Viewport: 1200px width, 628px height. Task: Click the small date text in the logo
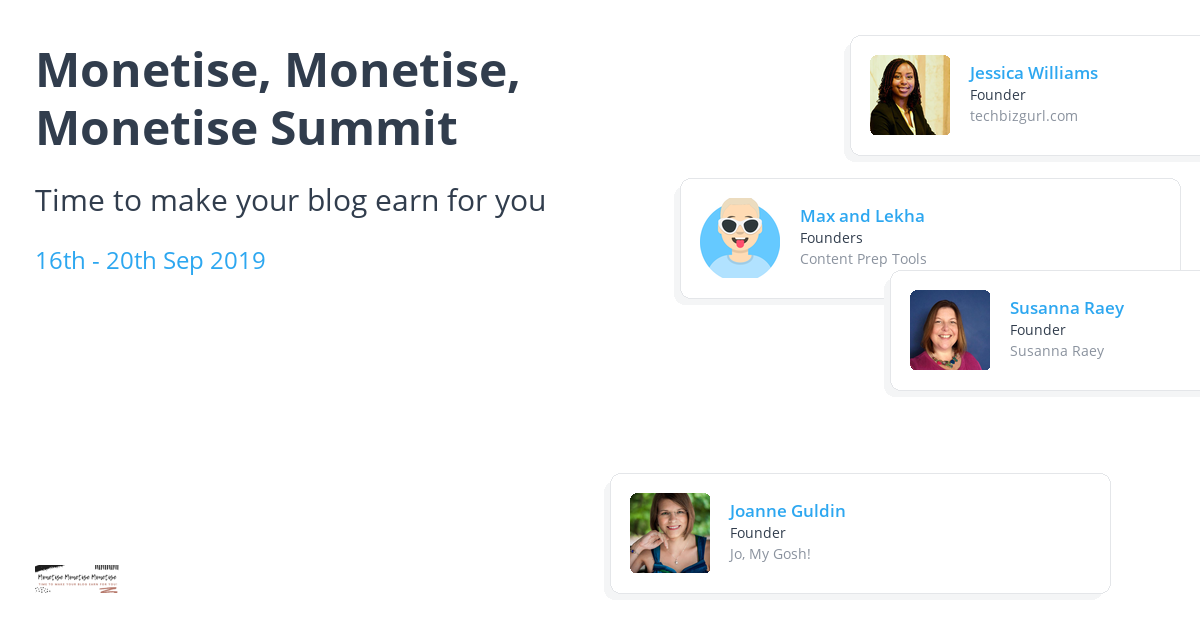43,589
